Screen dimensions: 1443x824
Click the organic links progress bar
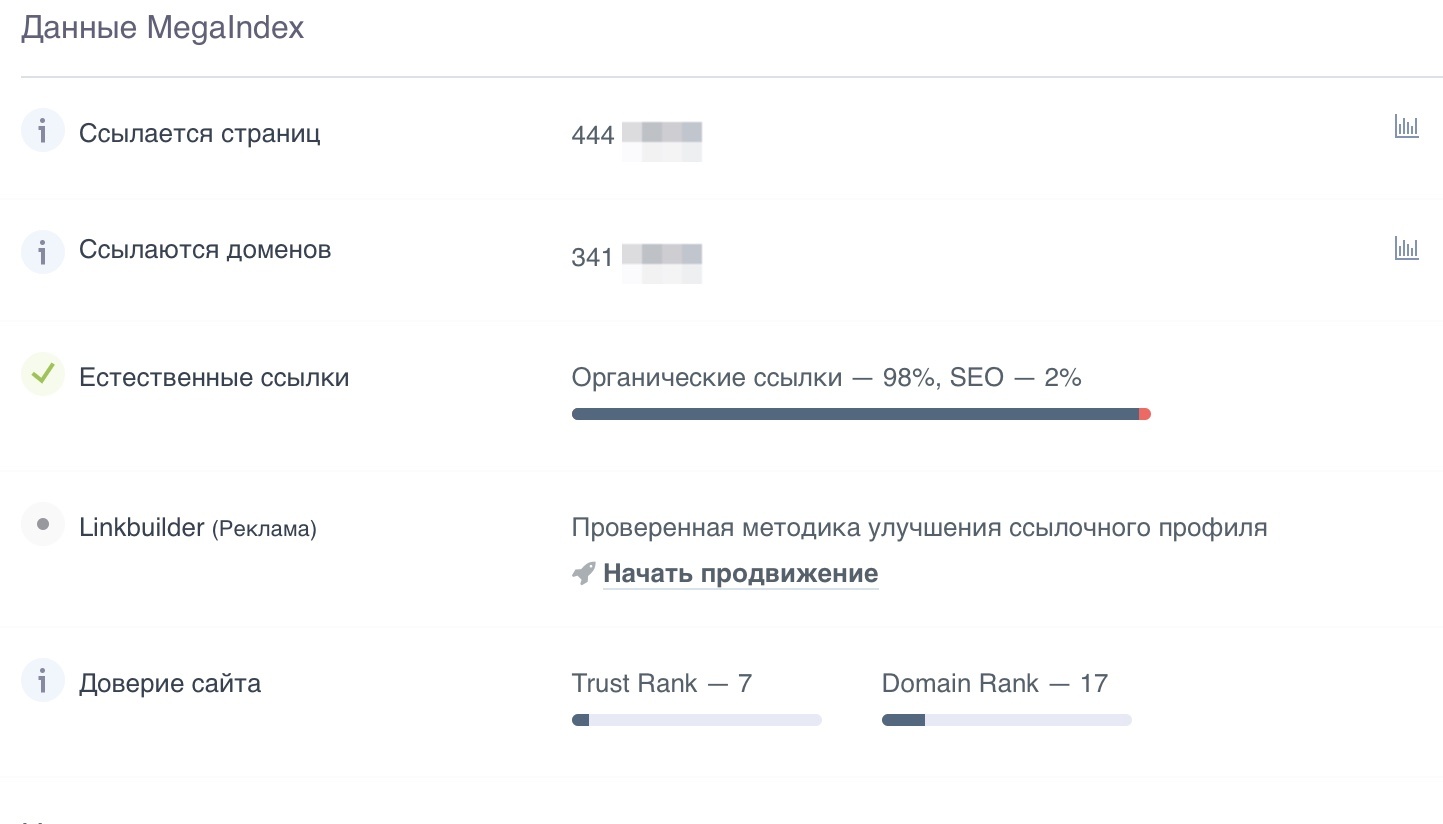861,414
